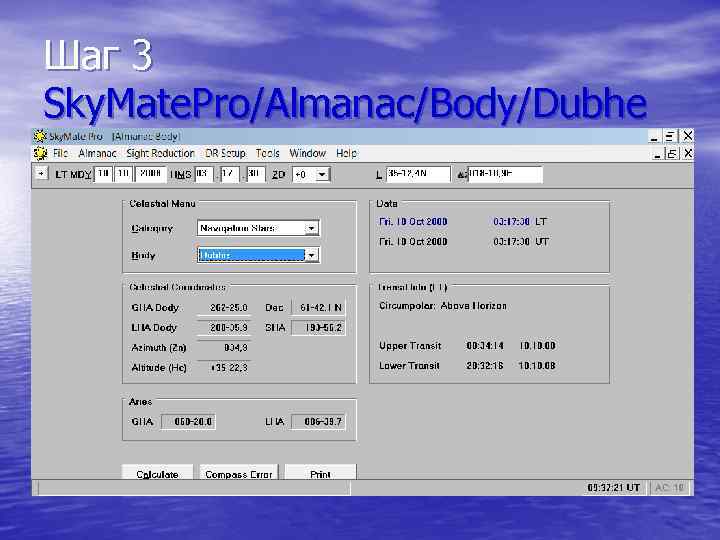Click the seconds field showing 30
The width and height of the screenshot is (720, 540).
tap(255, 174)
